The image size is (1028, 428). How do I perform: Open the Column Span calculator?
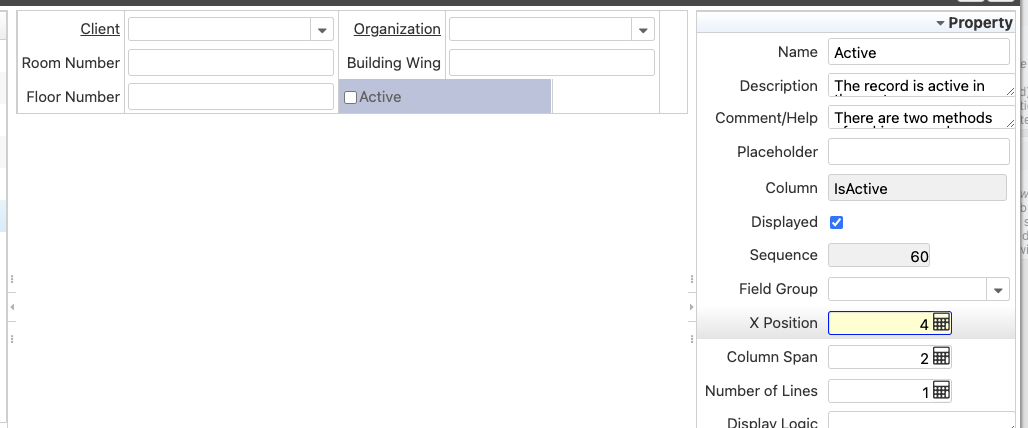pos(941,357)
